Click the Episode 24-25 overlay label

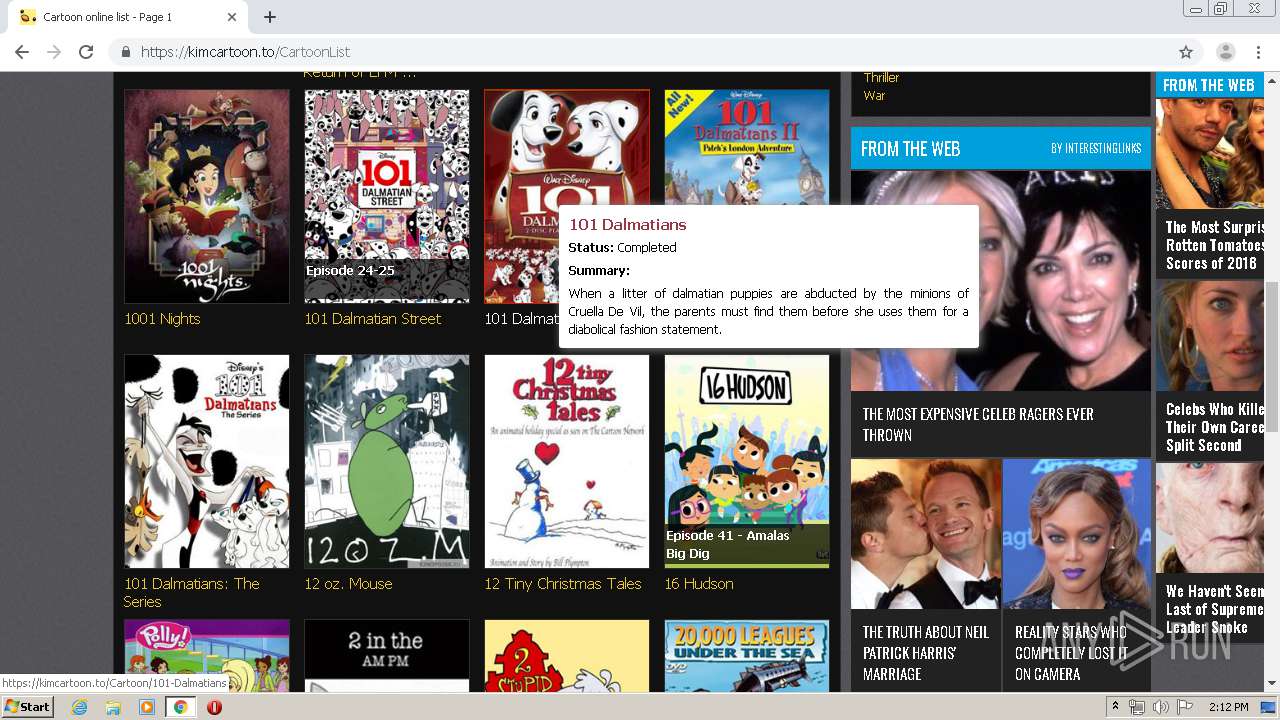click(x=350, y=271)
